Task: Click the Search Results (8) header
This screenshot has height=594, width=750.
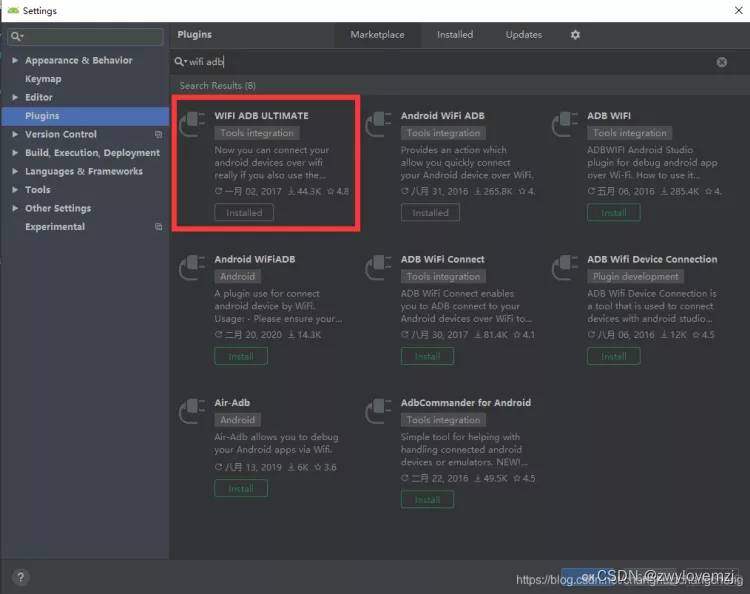Action: tap(218, 86)
